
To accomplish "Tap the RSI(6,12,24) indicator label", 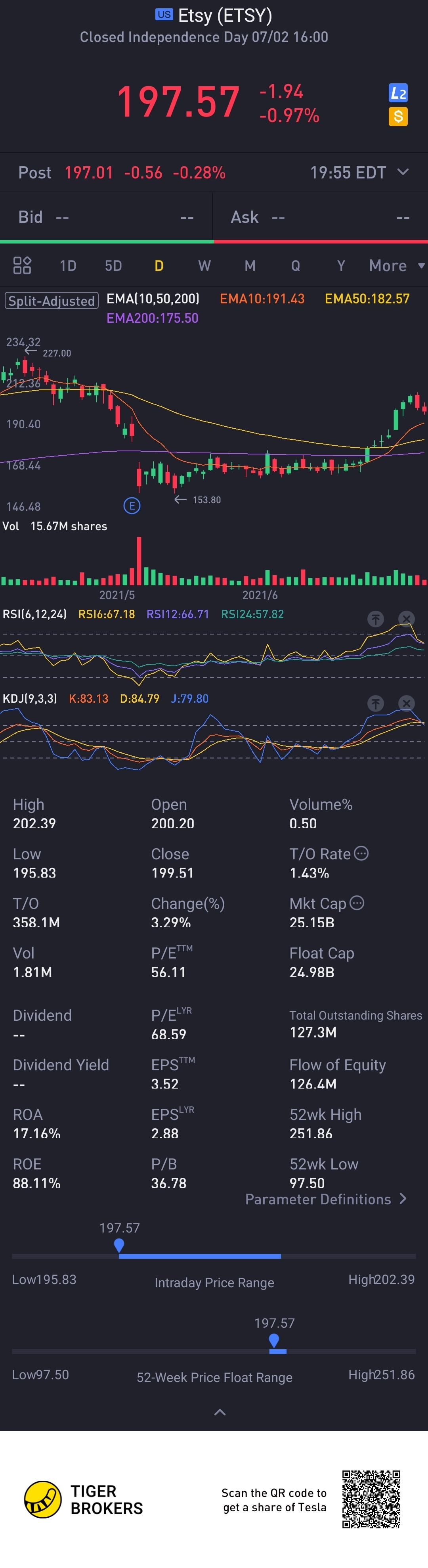I will [x=34, y=614].
